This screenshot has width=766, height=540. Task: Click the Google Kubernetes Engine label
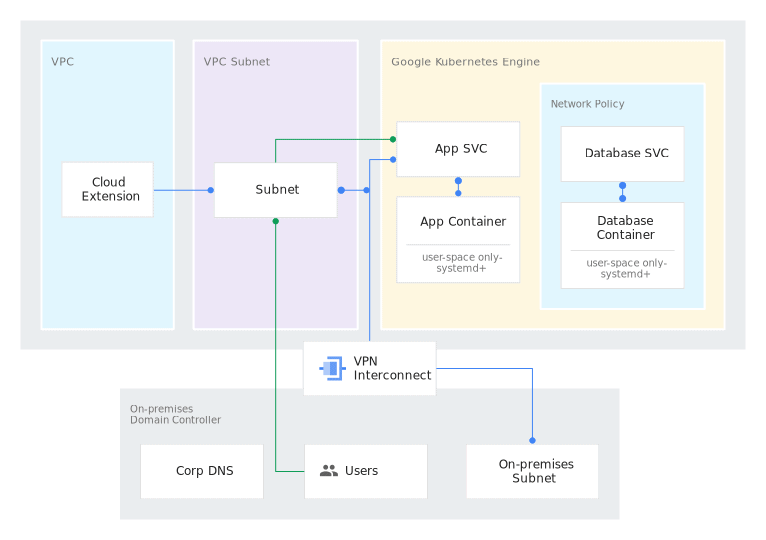[465, 62]
